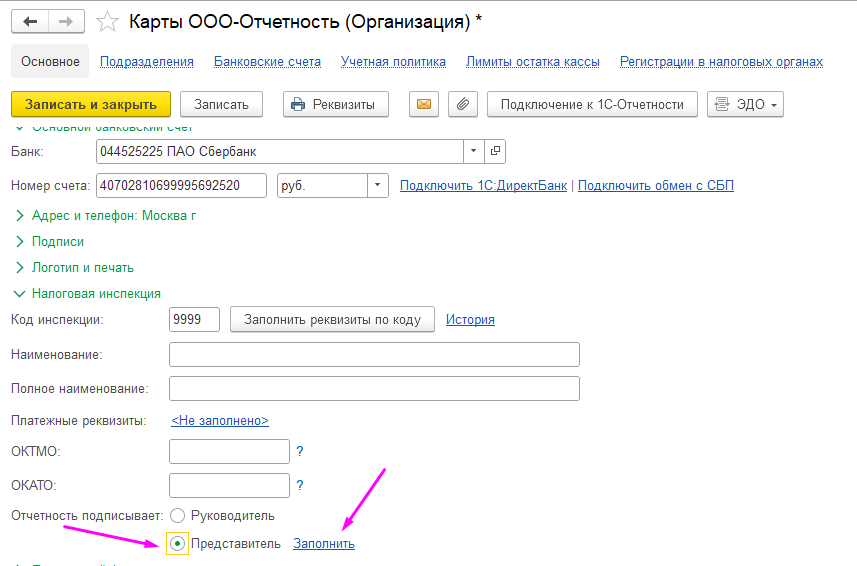The height and width of the screenshot is (566, 857).
Task: Switch to the Банковские счета tab
Action: pyautogui.click(x=267, y=61)
